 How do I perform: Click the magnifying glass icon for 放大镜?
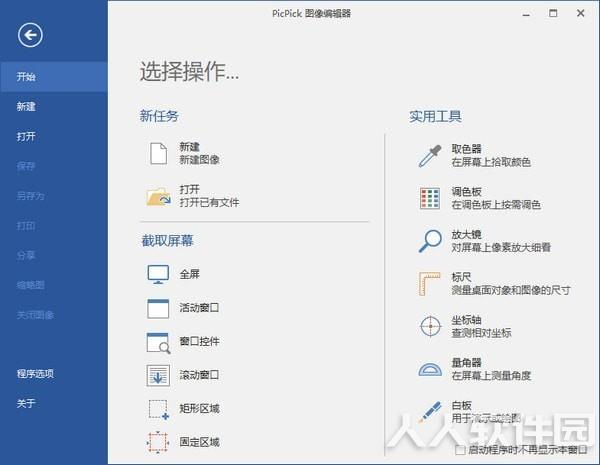tap(430, 241)
